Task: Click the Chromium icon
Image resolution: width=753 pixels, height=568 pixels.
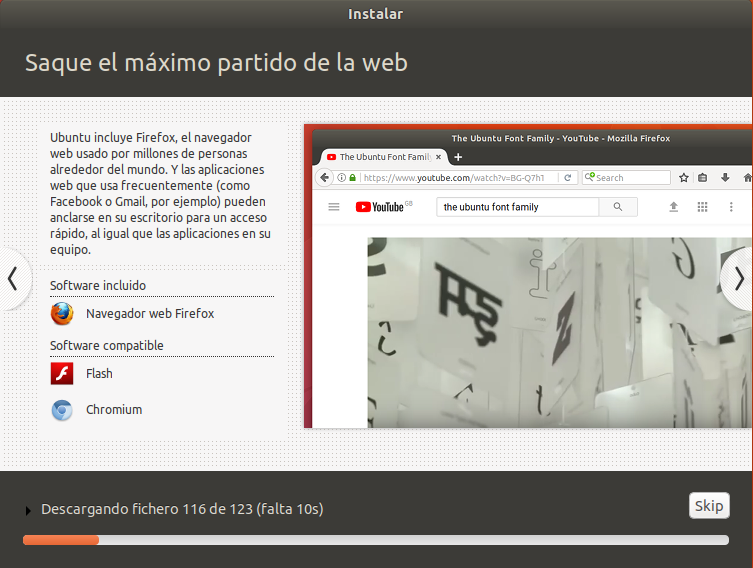Action: pos(62,410)
